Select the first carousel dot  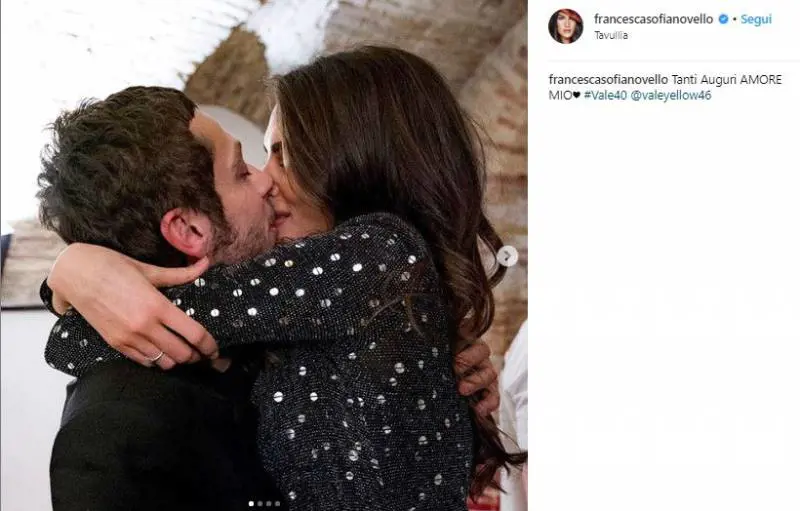(251, 503)
